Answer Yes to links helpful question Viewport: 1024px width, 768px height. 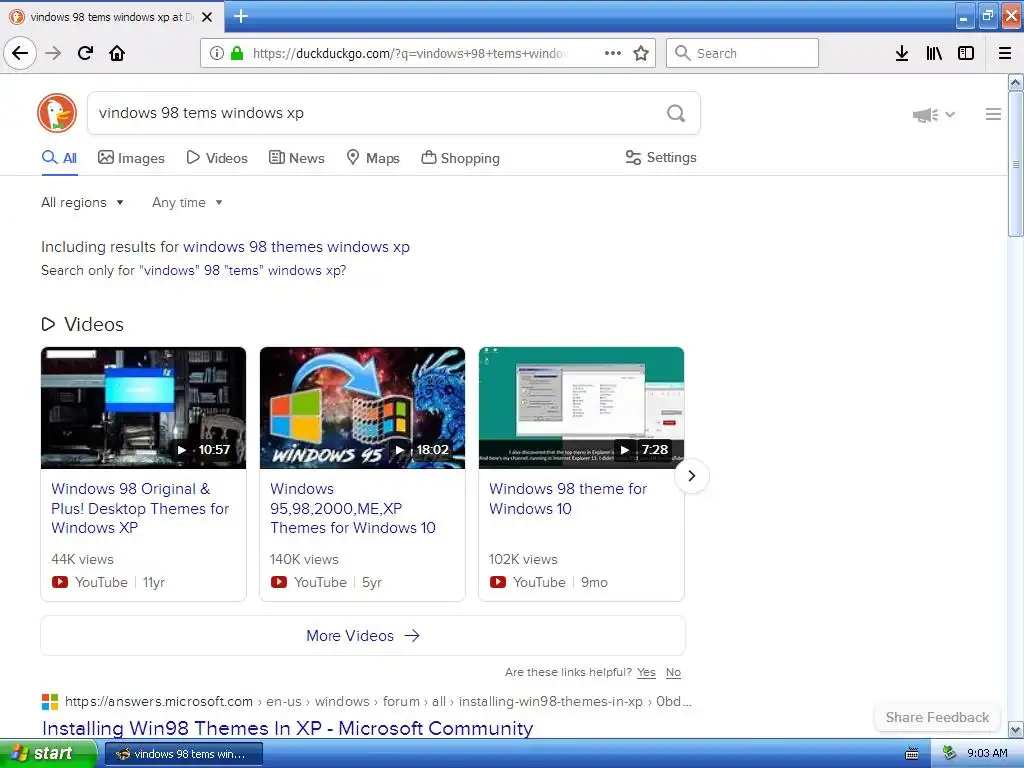pos(647,672)
